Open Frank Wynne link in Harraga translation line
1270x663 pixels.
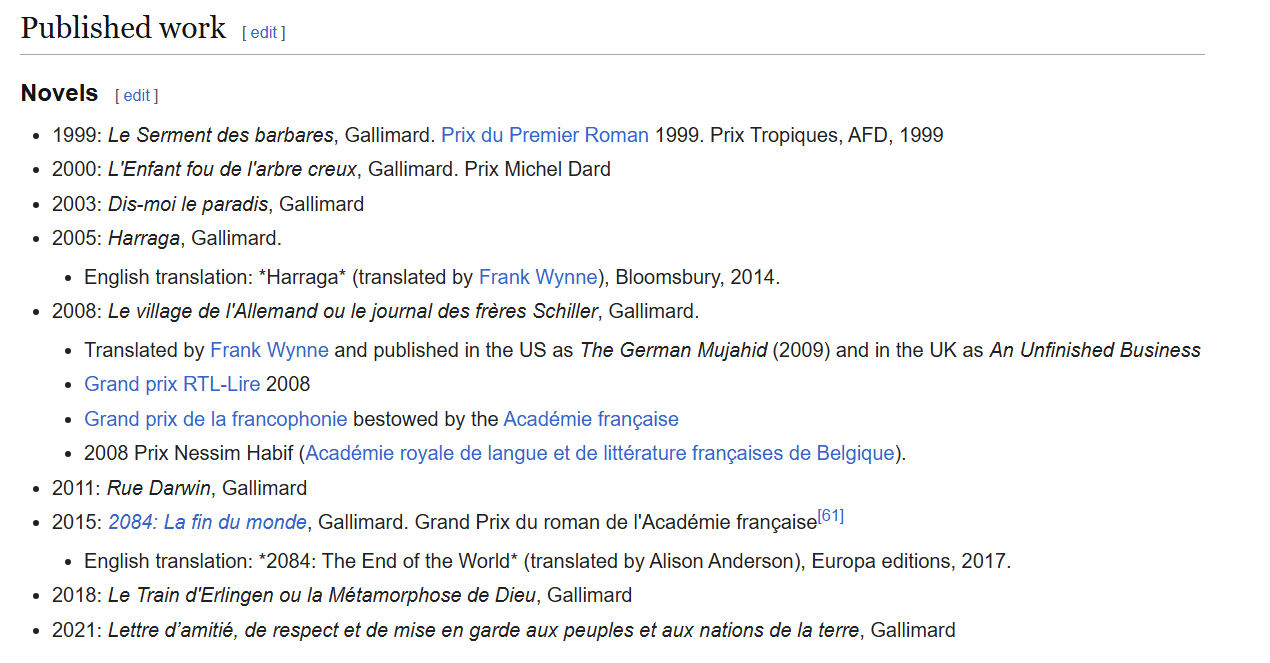point(538,277)
